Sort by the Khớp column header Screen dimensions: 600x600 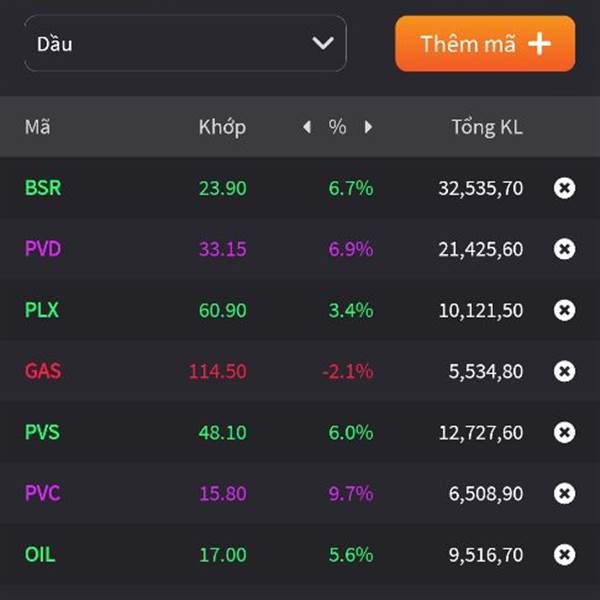[222, 127]
